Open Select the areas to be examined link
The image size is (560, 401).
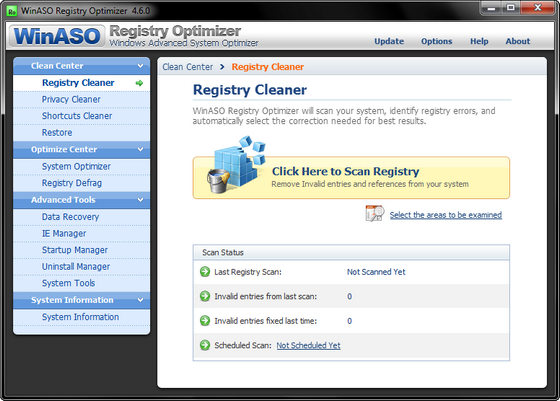pyautogui.click(x=446, y=215)
